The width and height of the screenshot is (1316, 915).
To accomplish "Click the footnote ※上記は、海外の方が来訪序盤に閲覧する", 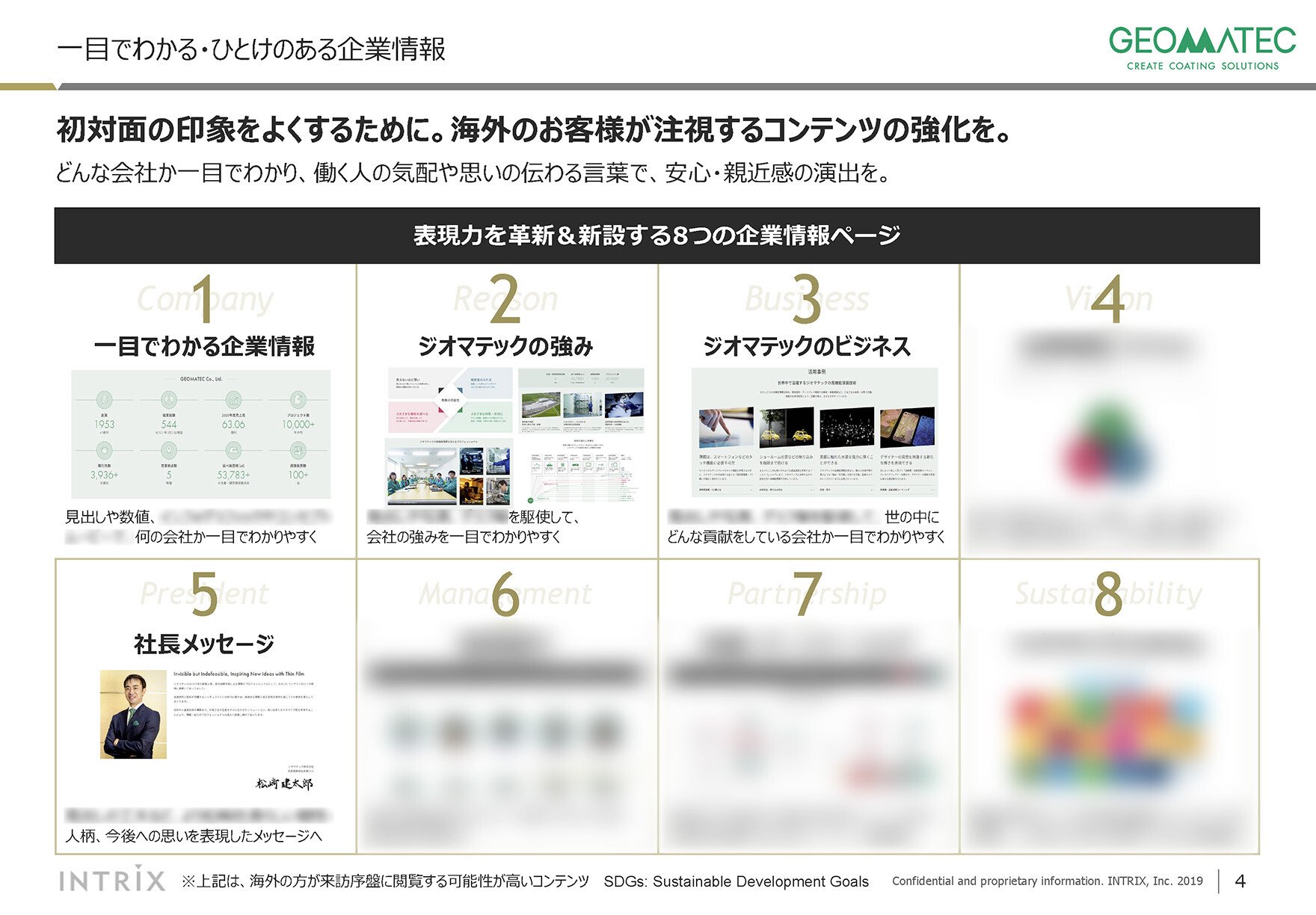I will tap(385, 881).
